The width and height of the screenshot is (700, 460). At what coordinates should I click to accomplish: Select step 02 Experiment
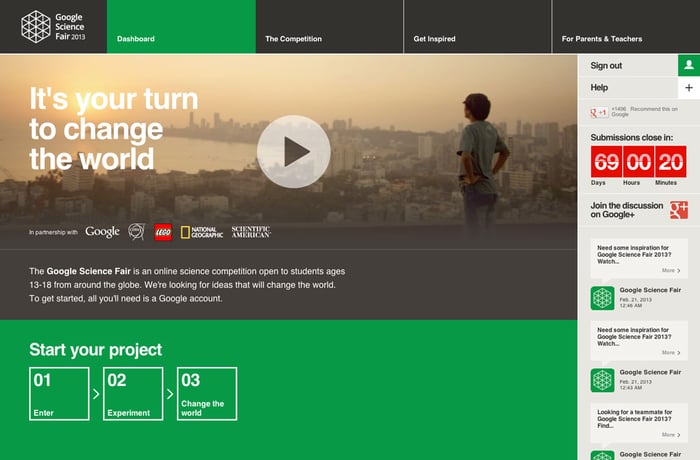pos(133,394)
